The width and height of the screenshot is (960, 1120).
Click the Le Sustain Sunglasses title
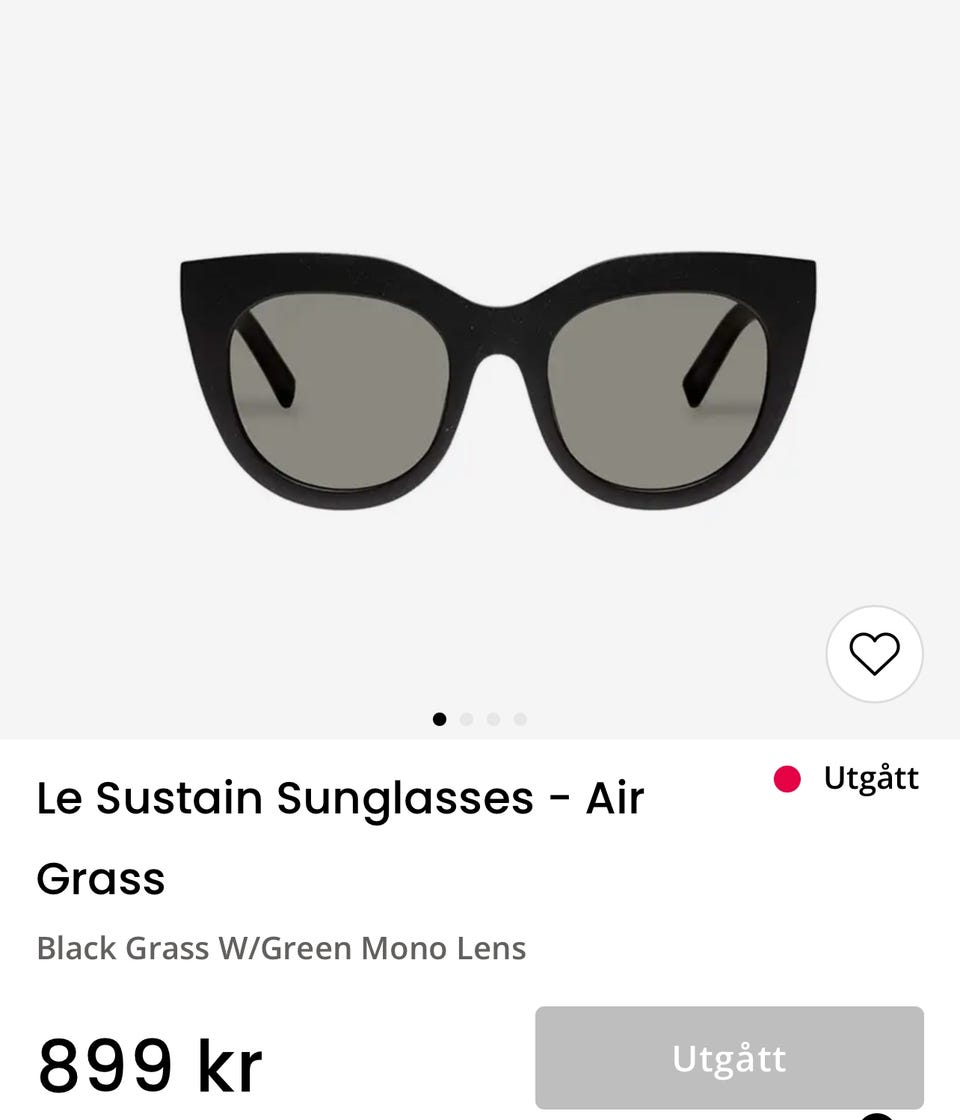tap(340, 798)
